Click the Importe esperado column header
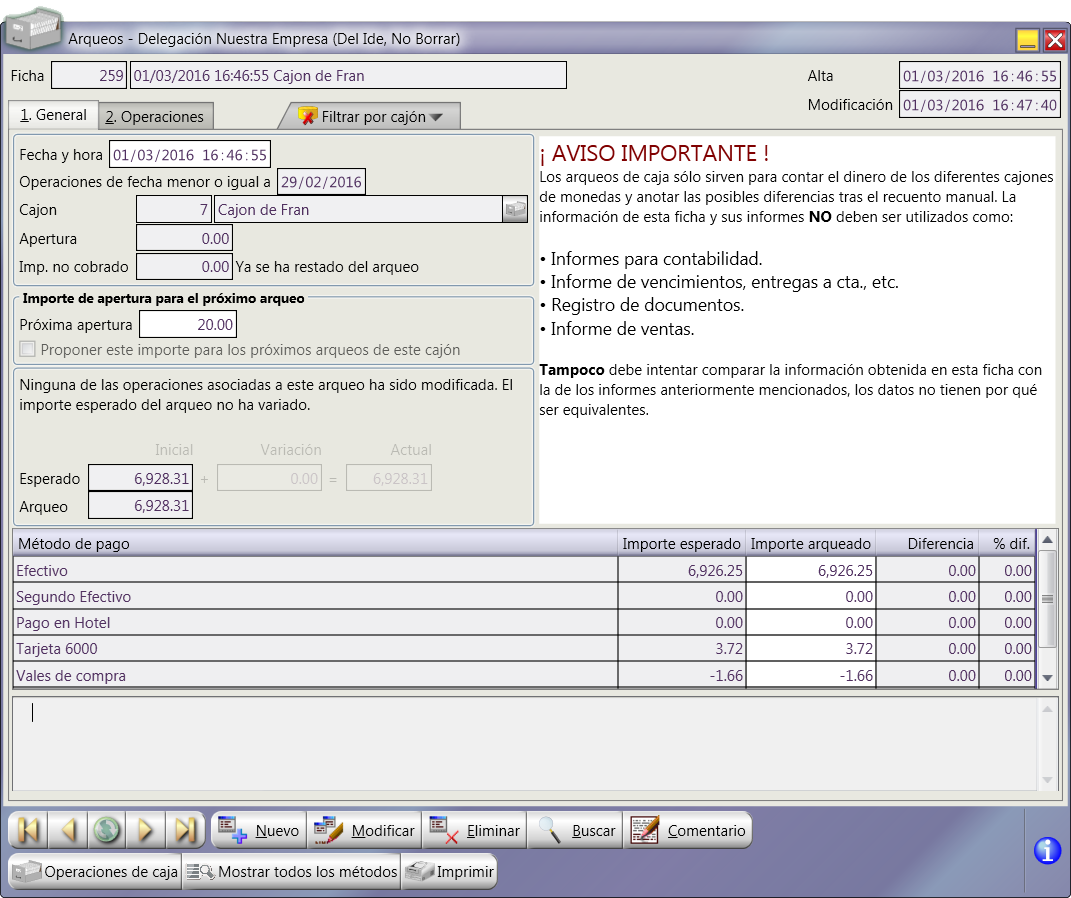This screenshot has height=898, width=1071. coord(681,544)
